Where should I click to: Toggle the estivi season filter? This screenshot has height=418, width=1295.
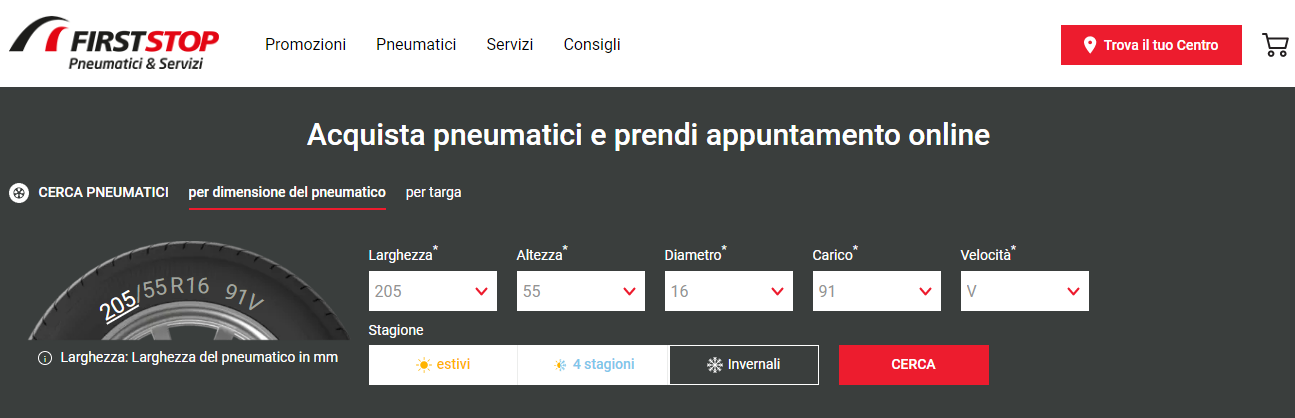pyautogui.click(x=443, y=365)
